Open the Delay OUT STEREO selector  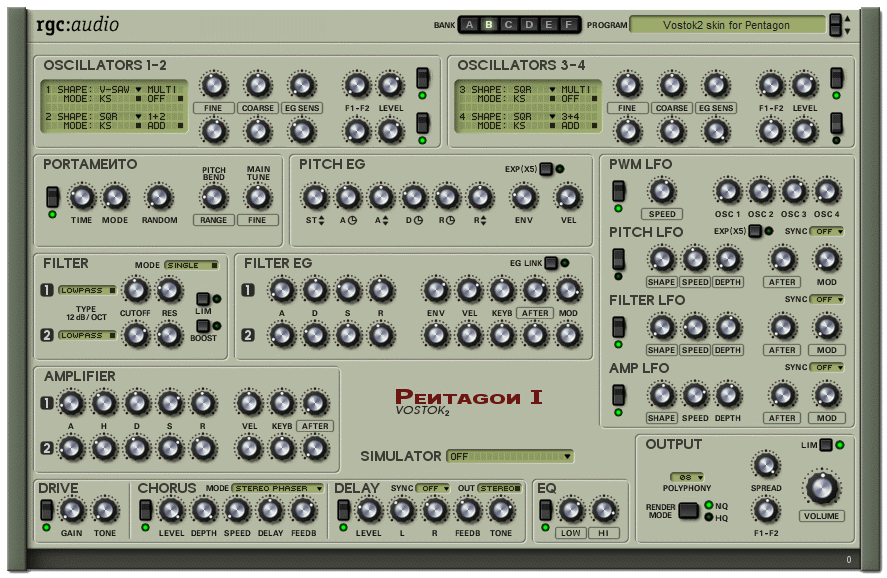(x=500, y=488)
